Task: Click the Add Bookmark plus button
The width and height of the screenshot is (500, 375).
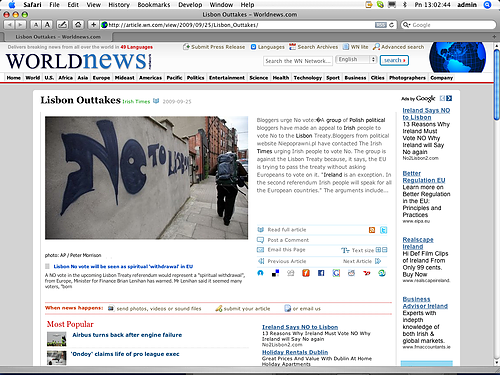Action: click(x=94, y=25)
